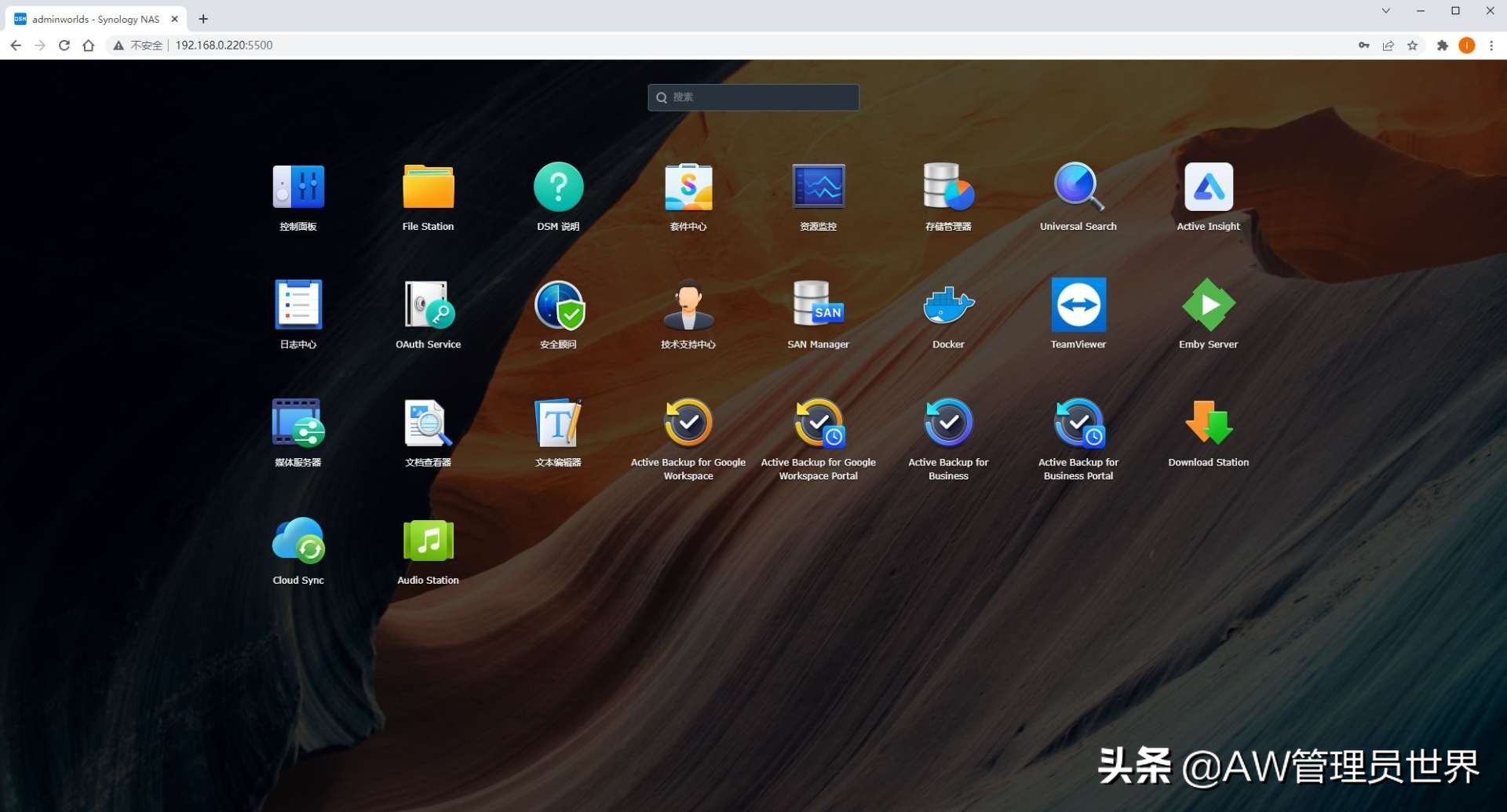The width and height of the screenshot is (1507, 812).
Task: Open the File Station app
Action: [x=428, y=187]
